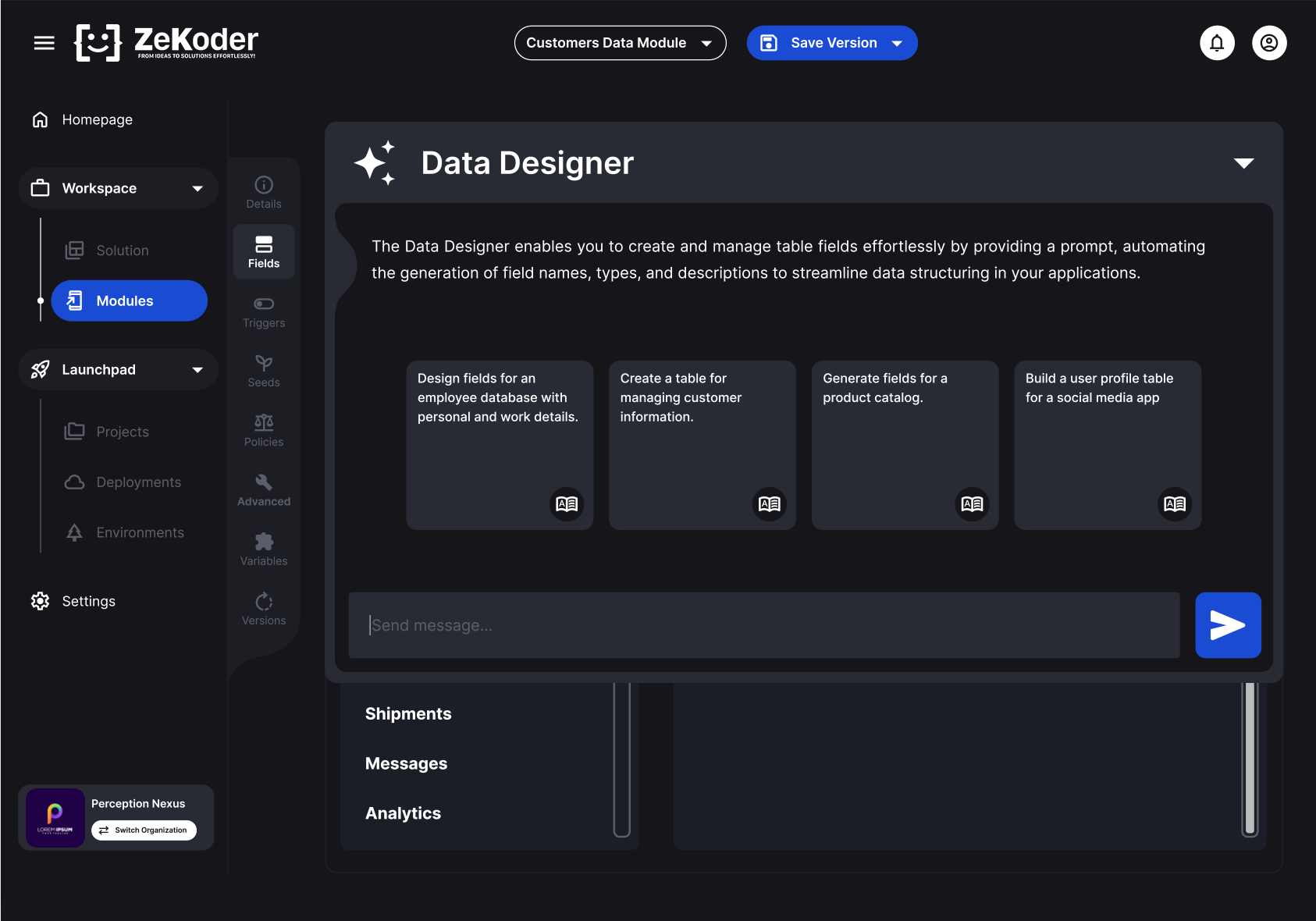Click book icon on product catalog card
1316x921 pixels.
pos(973,504)
